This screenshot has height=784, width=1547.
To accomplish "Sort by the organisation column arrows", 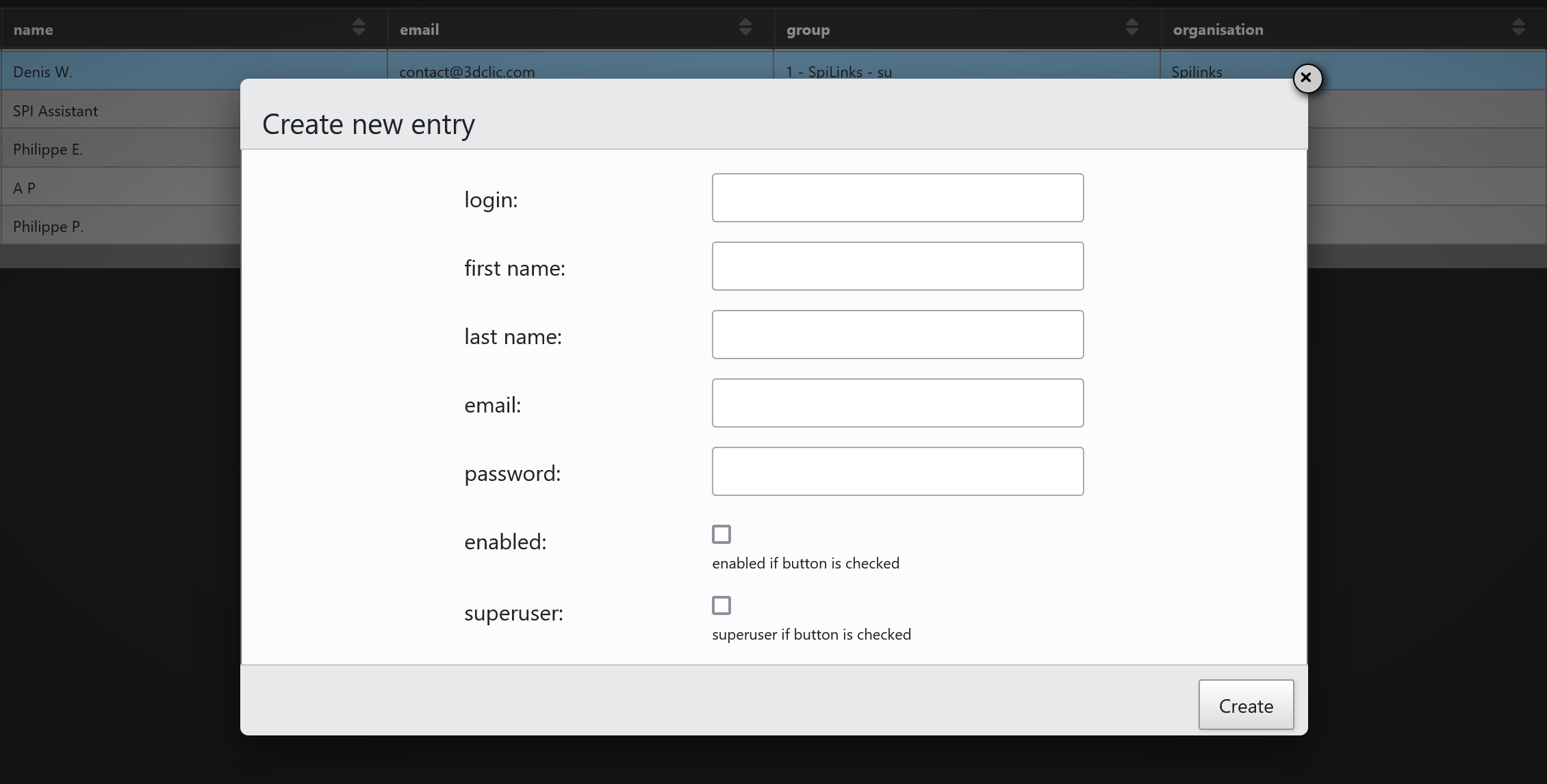I will coord(1518,27).
